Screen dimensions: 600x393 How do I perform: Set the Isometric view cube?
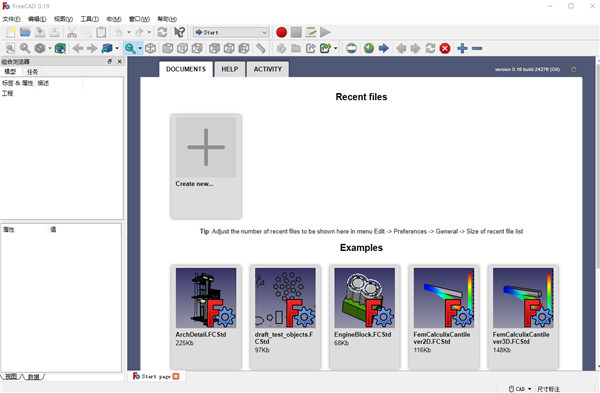coord(150,48)
